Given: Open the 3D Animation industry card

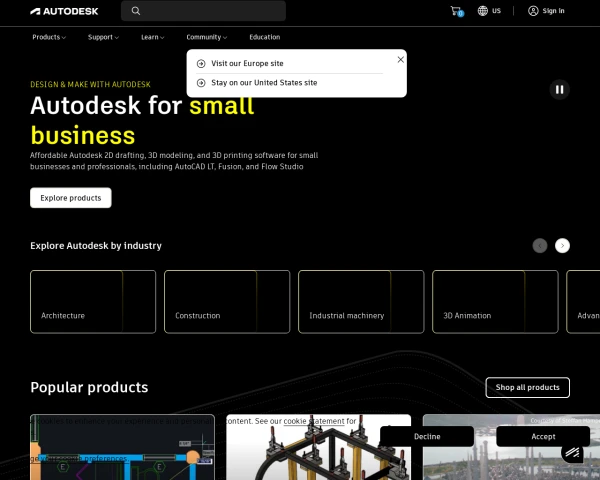Looking at the screenshot, I should pos(495,302).
